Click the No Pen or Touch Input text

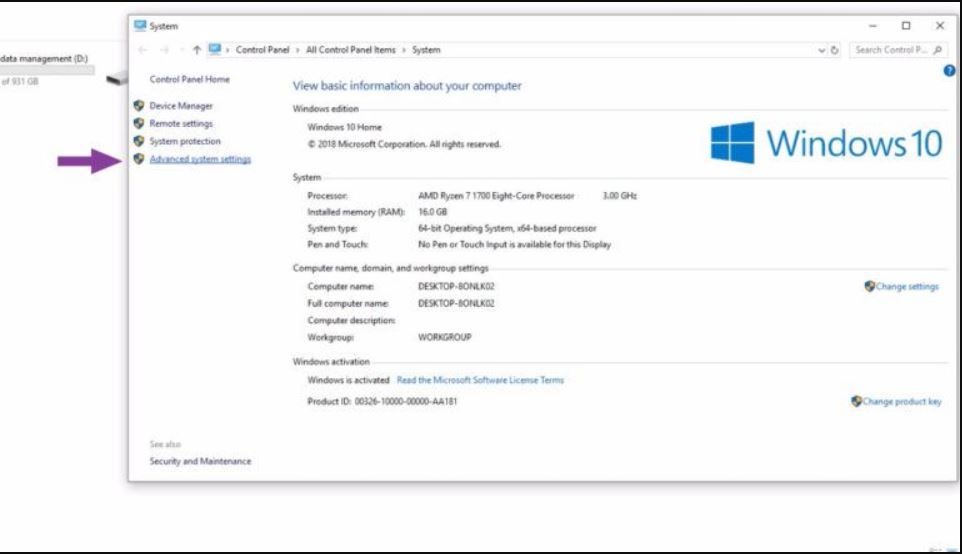click(x=515, y=244)
